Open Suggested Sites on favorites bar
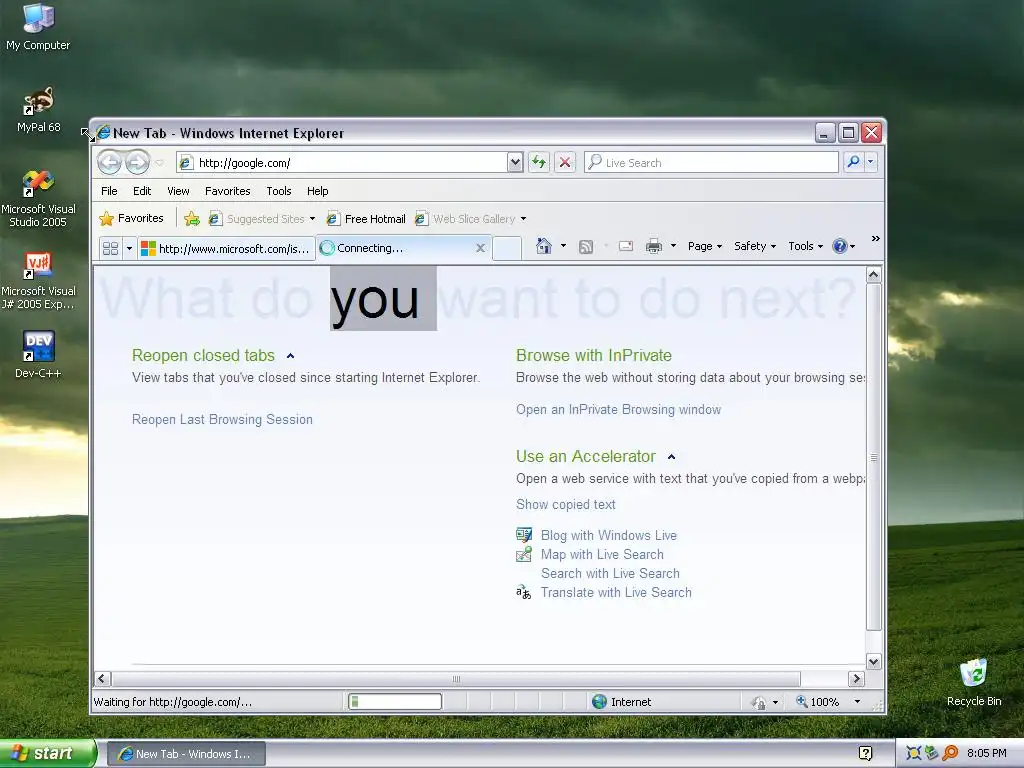Screen dimensions: 1024x768 pos(261,219)
